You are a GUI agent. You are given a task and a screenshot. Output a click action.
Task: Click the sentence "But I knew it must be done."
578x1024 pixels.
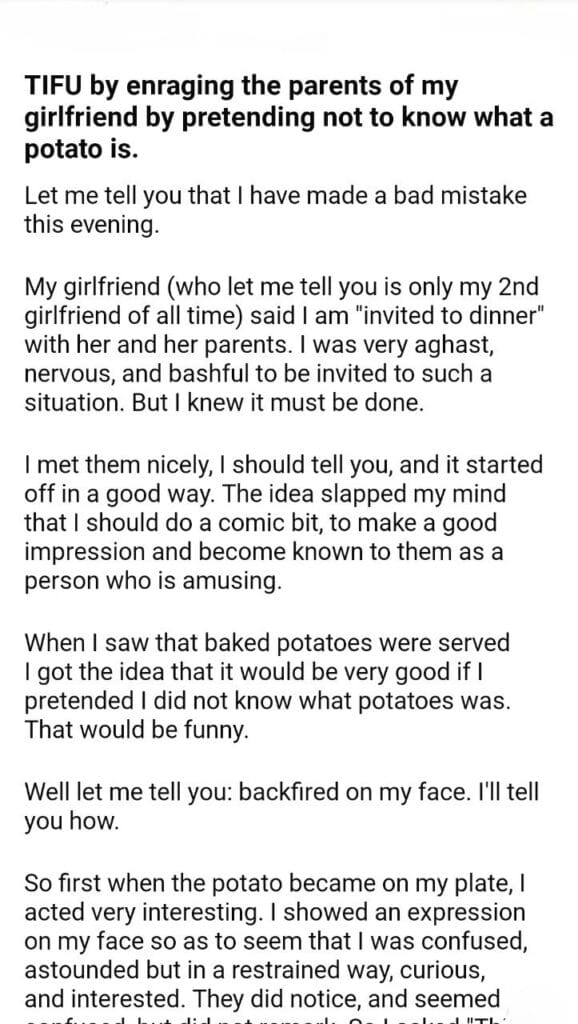(278, 403)
